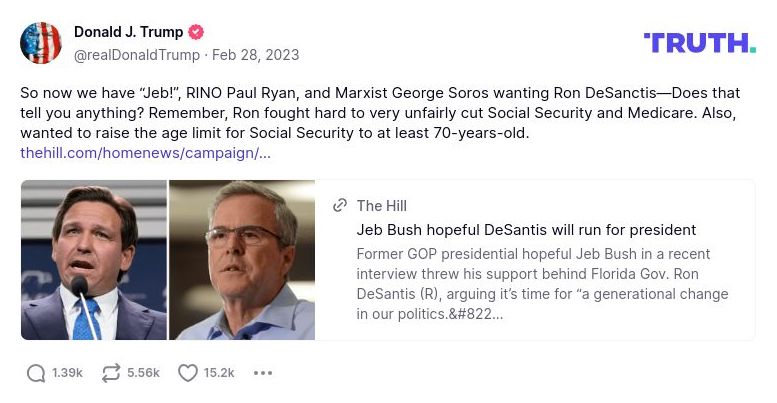This screenshot has width=777, height=403.
Task: Click the ReTruth arrows icon
Action: 110,373
